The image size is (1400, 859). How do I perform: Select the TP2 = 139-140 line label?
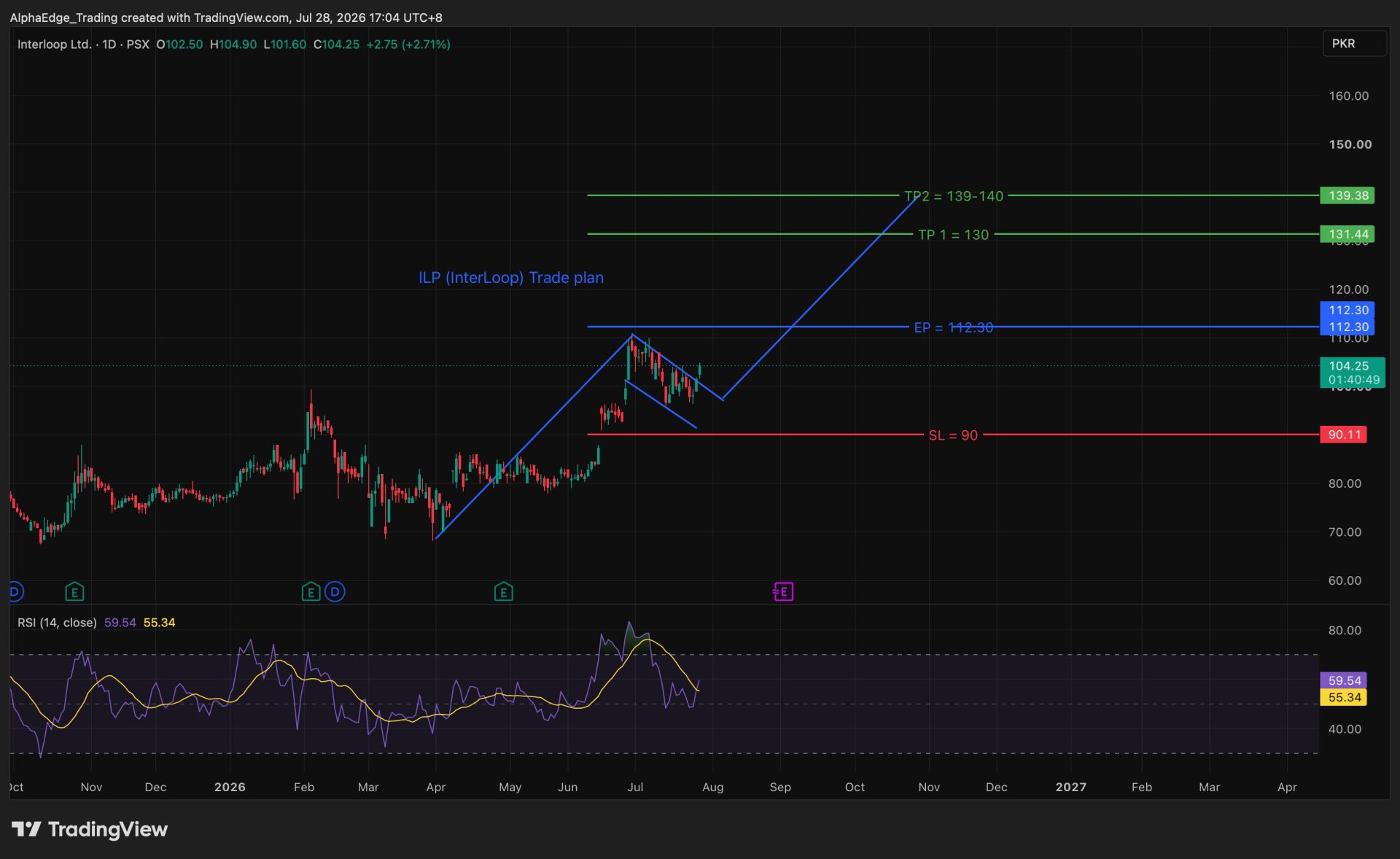click(x=954, y=196)
